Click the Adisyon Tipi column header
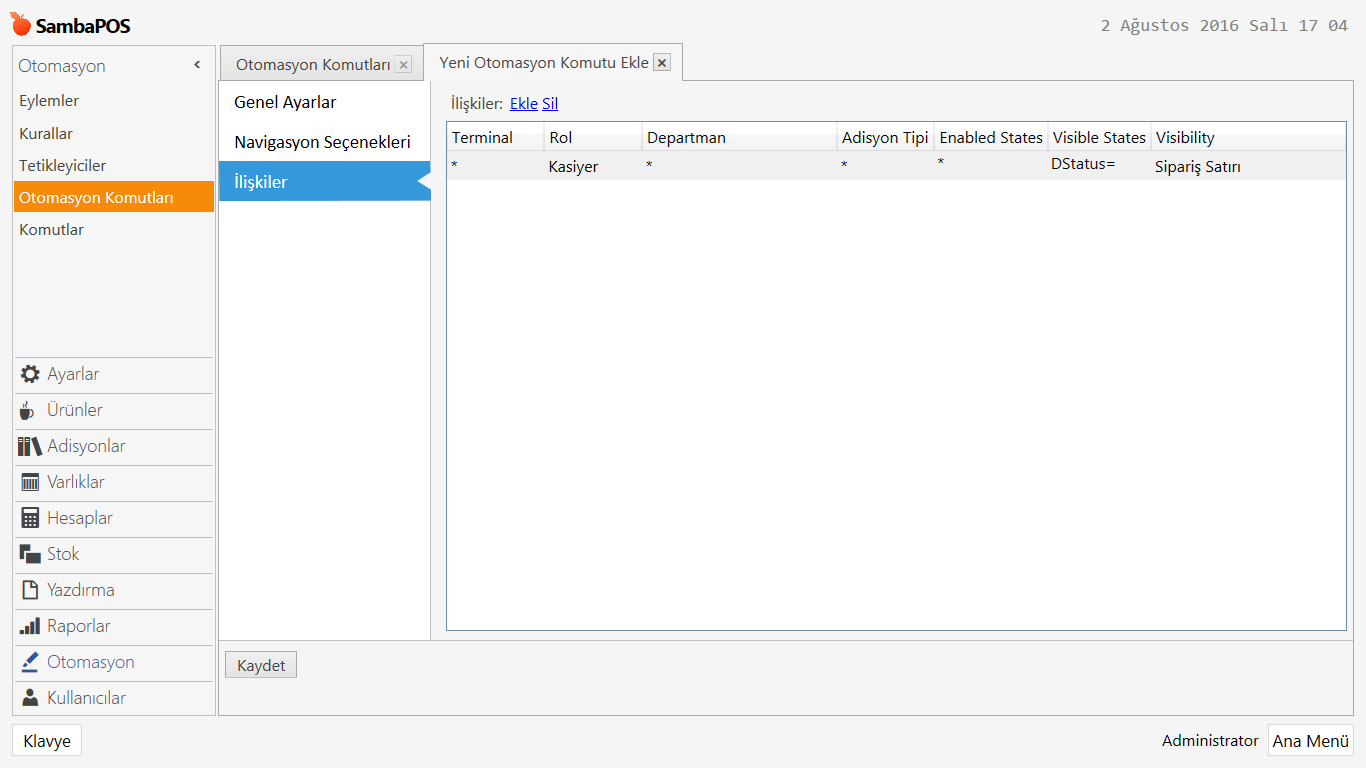The width and height of the screenshot is (1366, 768). 886,138
